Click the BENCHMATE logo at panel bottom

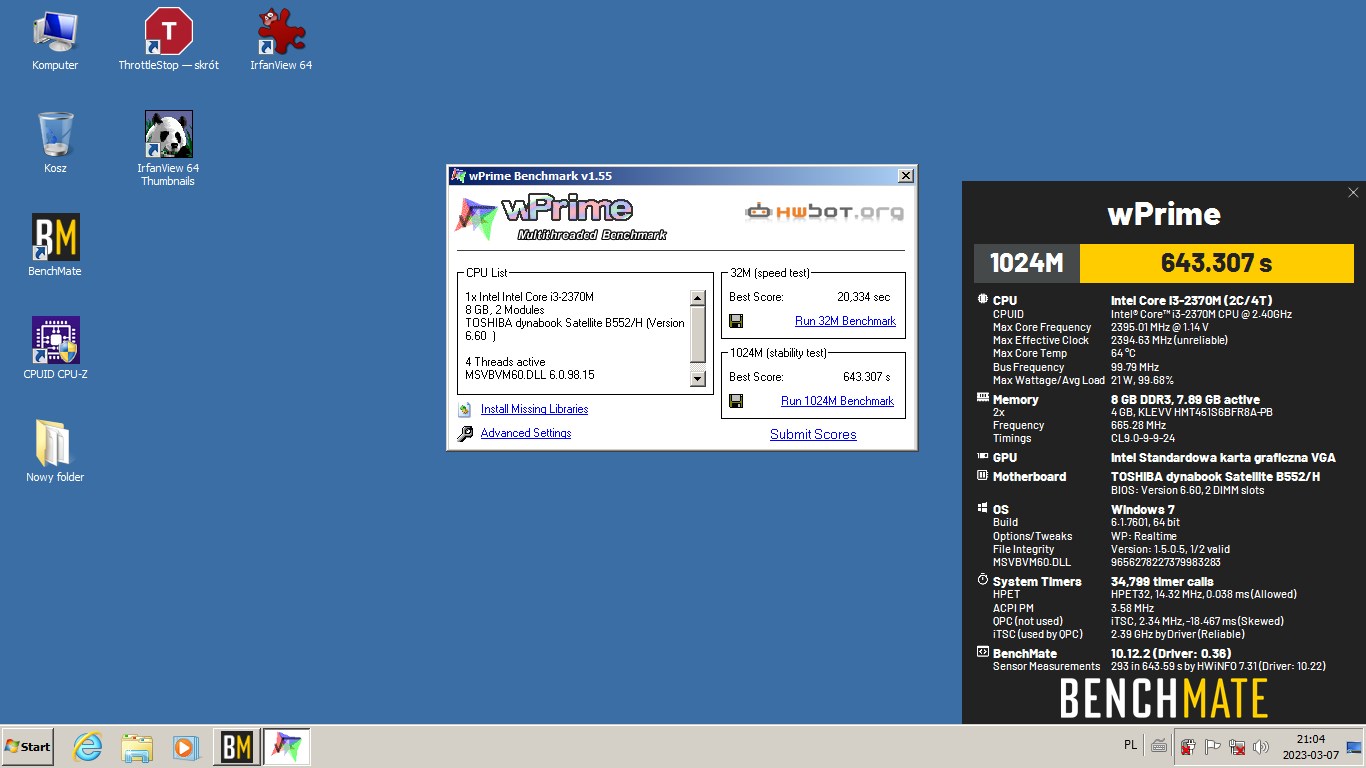(x=1164, y=698)
